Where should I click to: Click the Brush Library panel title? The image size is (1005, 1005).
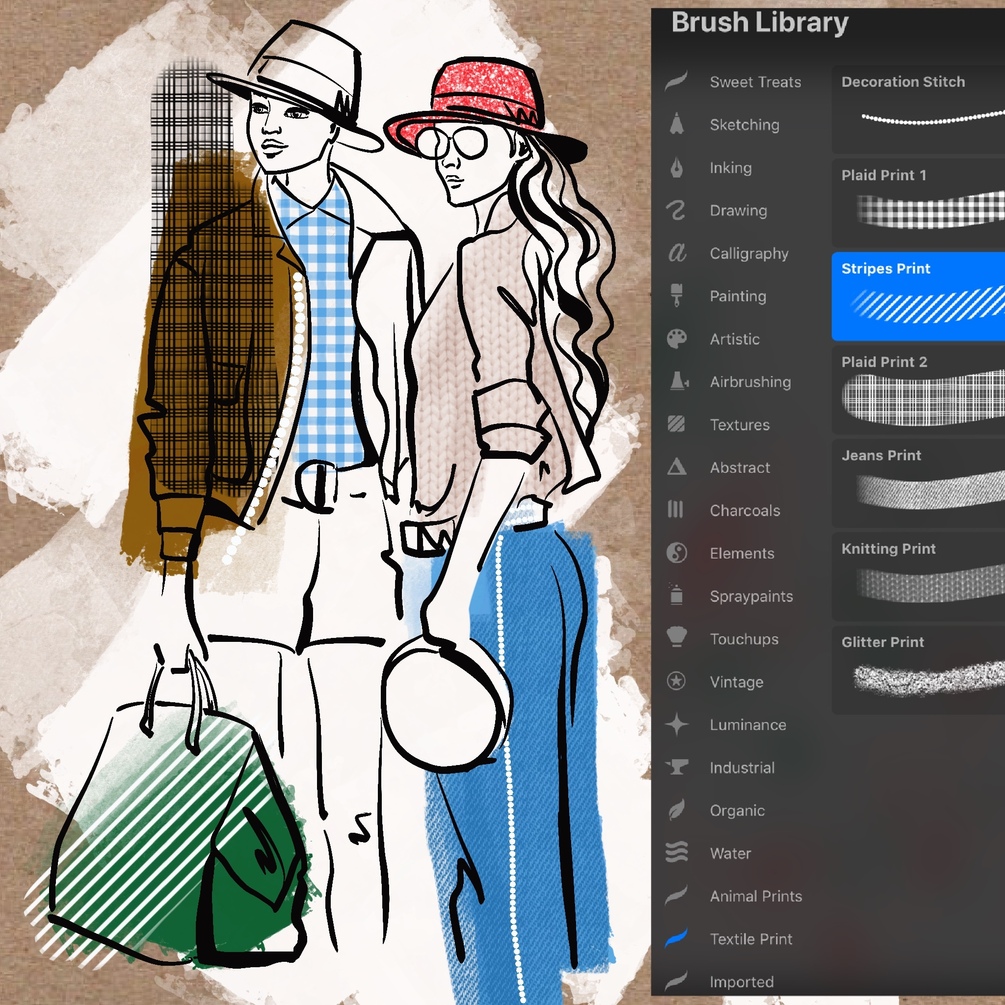(x=760, y=22)
